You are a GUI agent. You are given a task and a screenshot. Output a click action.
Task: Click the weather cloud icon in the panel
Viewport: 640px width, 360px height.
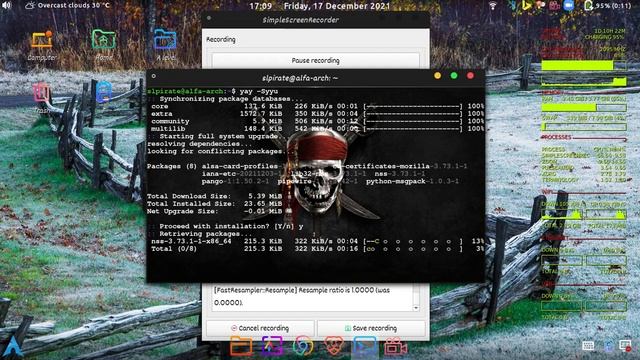click(x=30, y=5)
